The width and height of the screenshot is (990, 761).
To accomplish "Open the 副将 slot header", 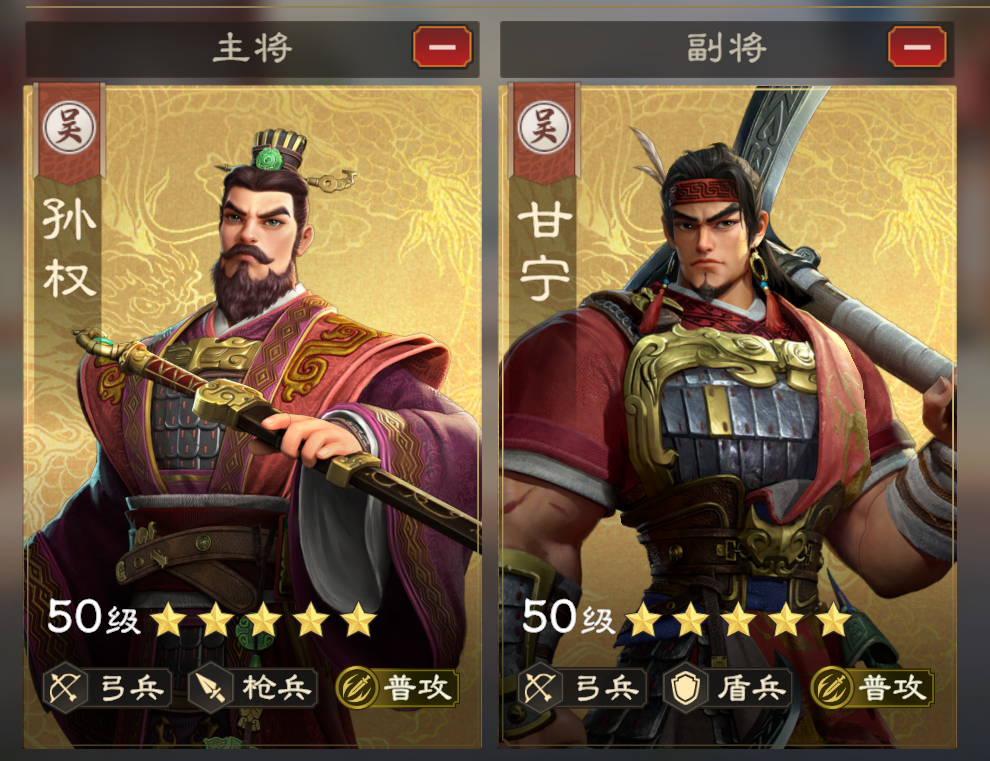I will (727, 49).
